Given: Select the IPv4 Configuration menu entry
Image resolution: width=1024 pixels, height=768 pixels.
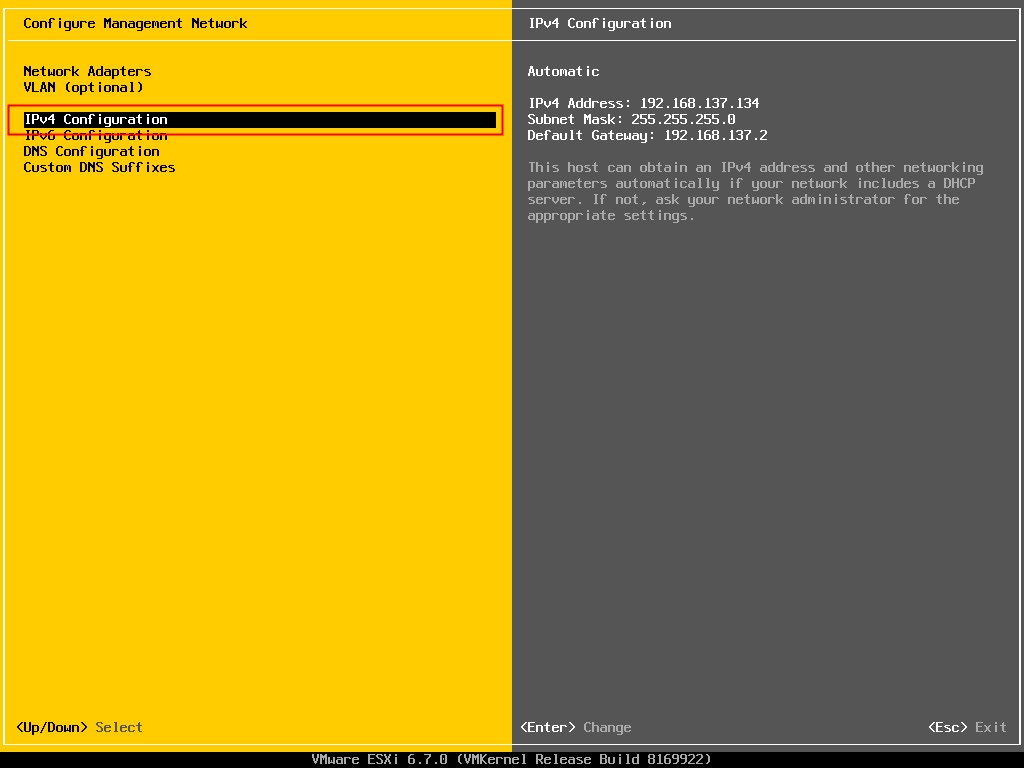Looking at the screenshot, I should tap(95, 119).
